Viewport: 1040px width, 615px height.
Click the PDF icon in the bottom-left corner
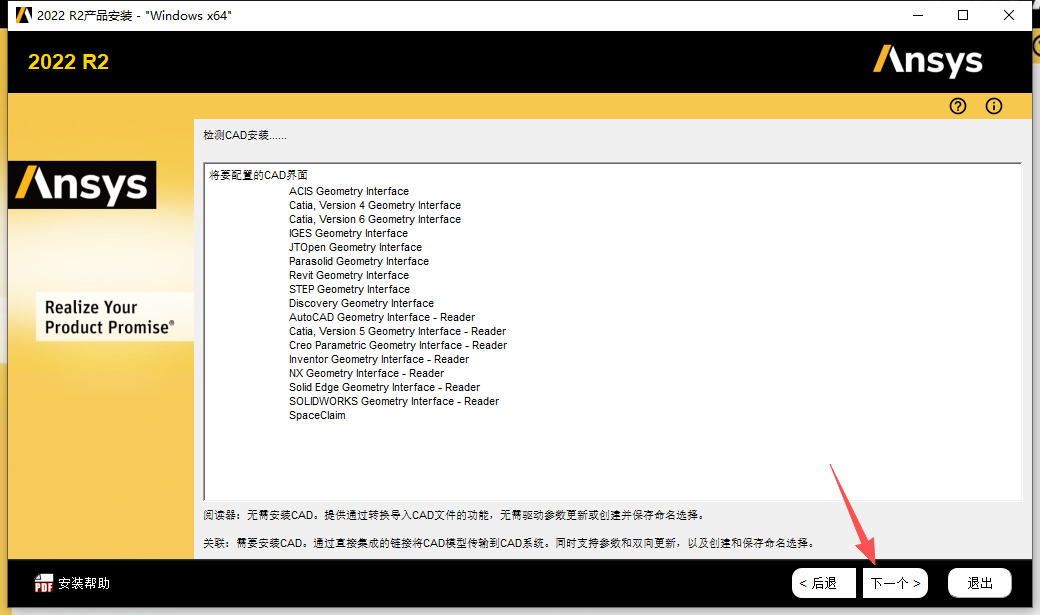(x=43, y=582)
